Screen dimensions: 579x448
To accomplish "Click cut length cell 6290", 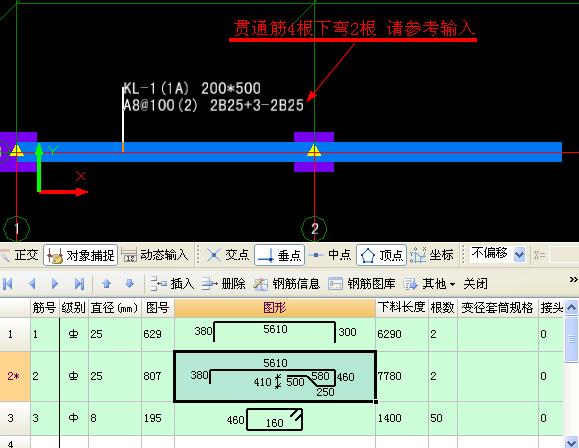I will [x=402, y=334].
